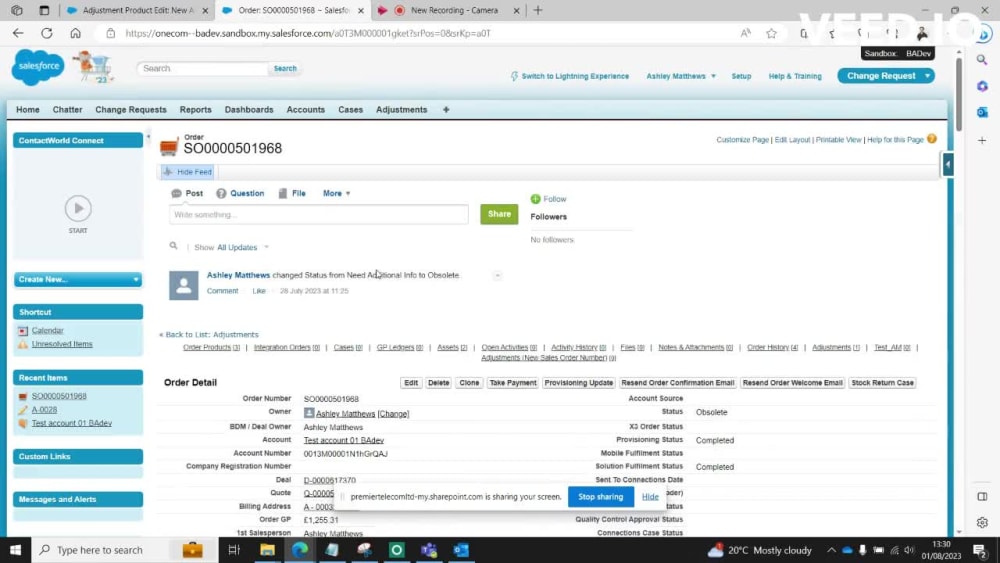Click the Microsoft Edge taskbar icon

tap(300, 550)
